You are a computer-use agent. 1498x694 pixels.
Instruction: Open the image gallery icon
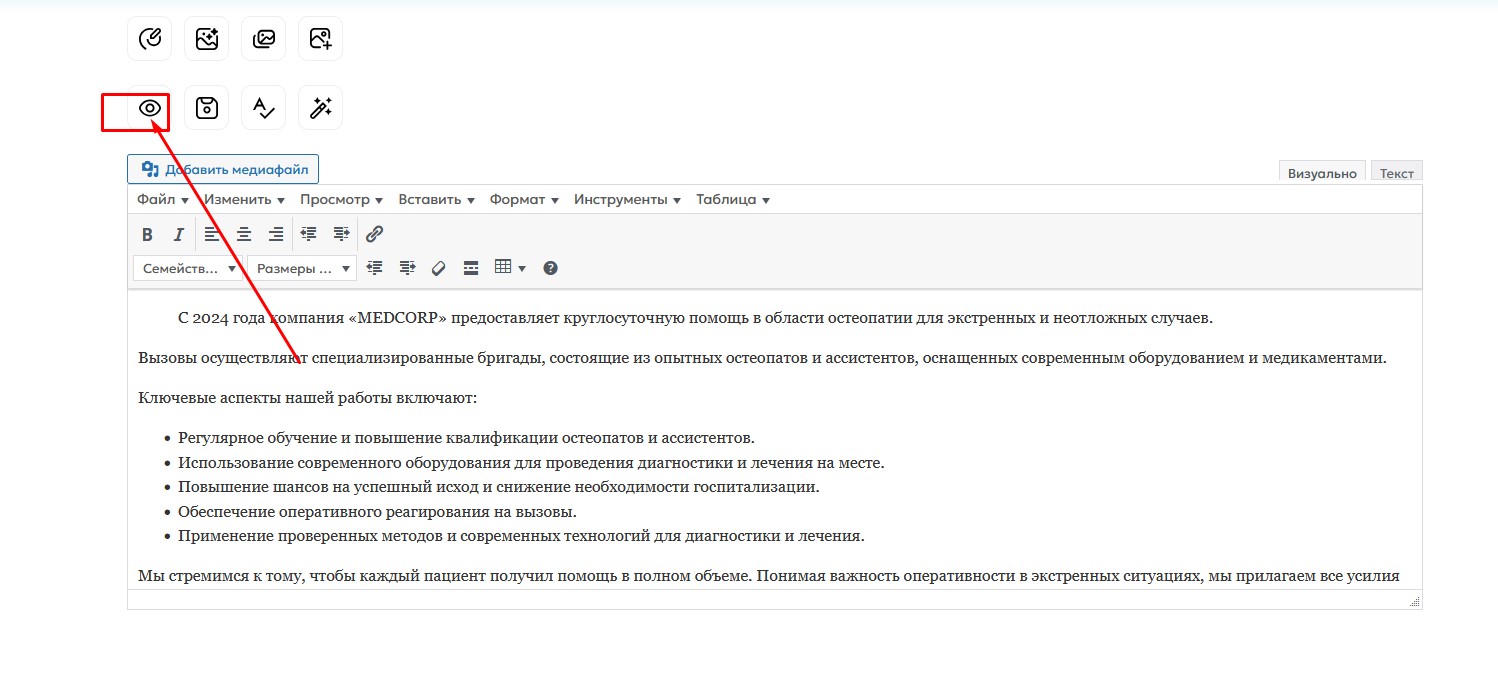coord(263,39)
